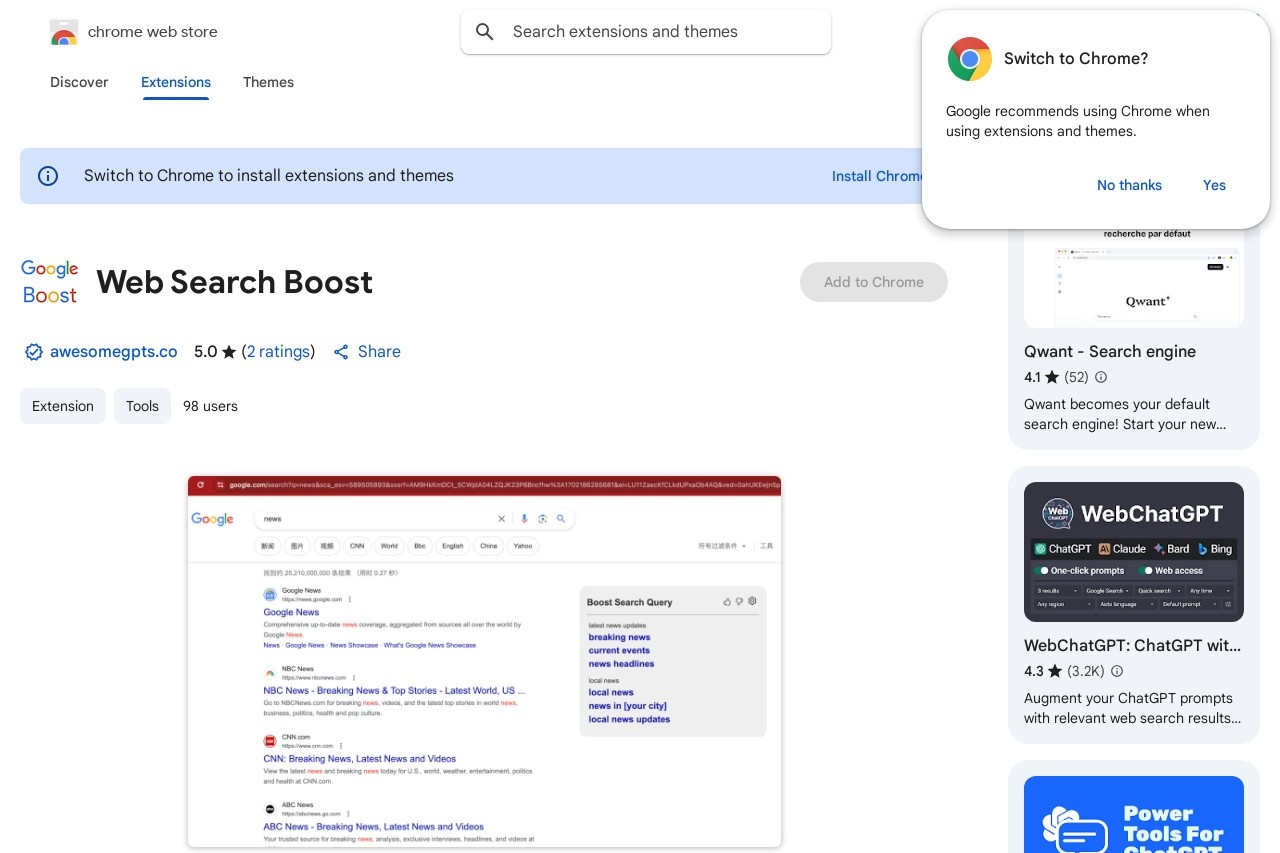Focus the Search extensions and themes field
The image size is (1280, 853).
click(646, 32)
